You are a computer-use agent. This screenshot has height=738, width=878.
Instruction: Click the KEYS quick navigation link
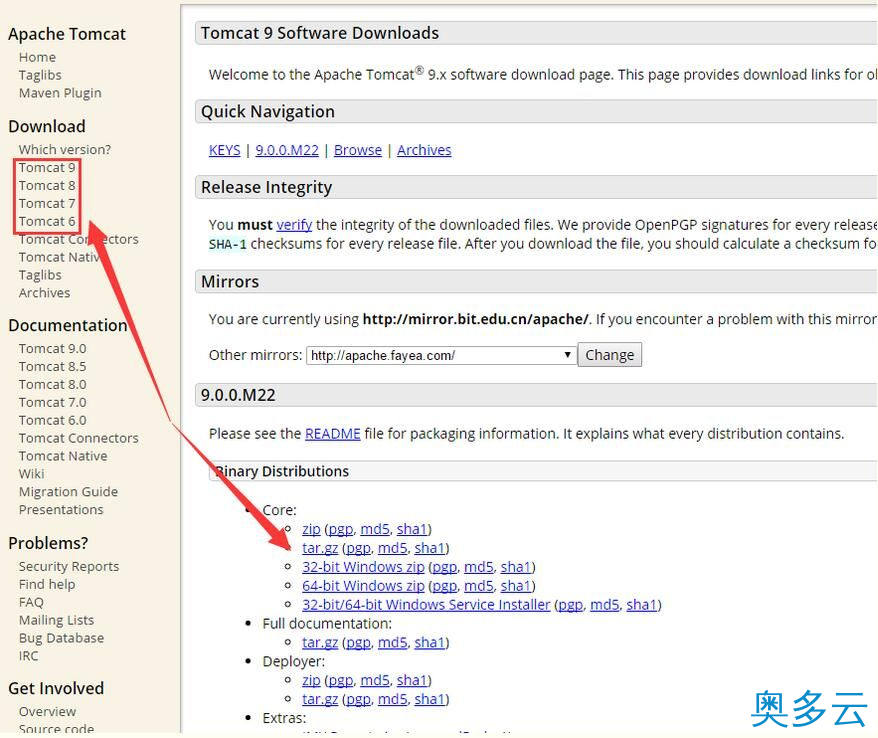coord(225,150)
